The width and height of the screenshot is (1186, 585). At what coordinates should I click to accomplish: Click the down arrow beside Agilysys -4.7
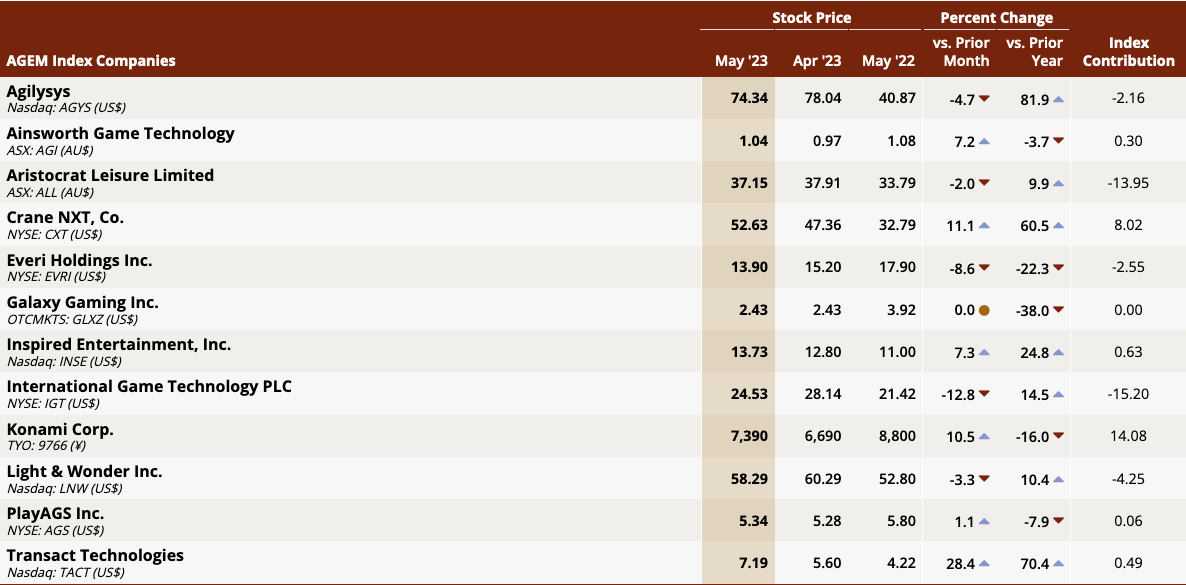(984, 98)
